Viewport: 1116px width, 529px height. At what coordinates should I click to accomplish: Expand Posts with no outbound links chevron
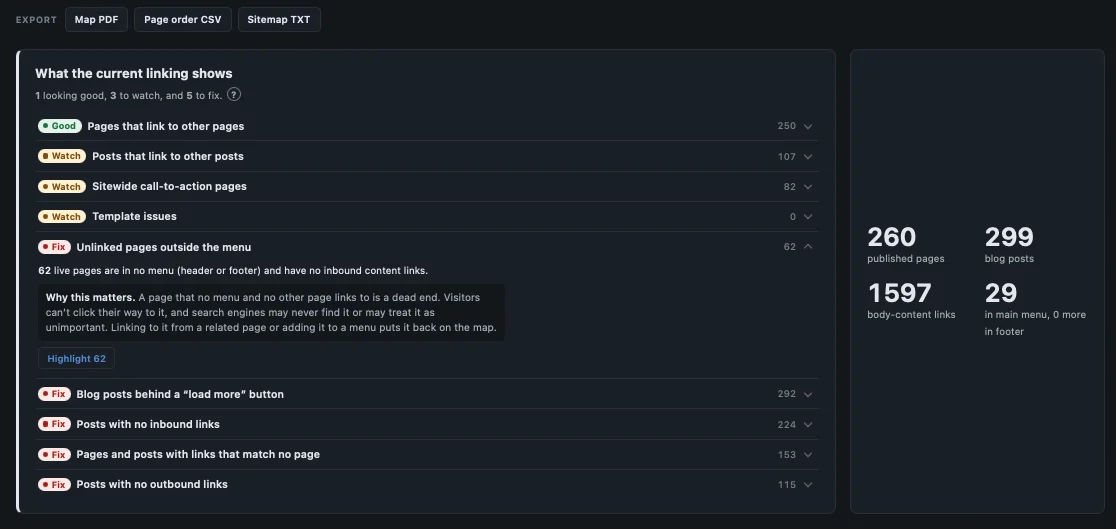point(808,484)
